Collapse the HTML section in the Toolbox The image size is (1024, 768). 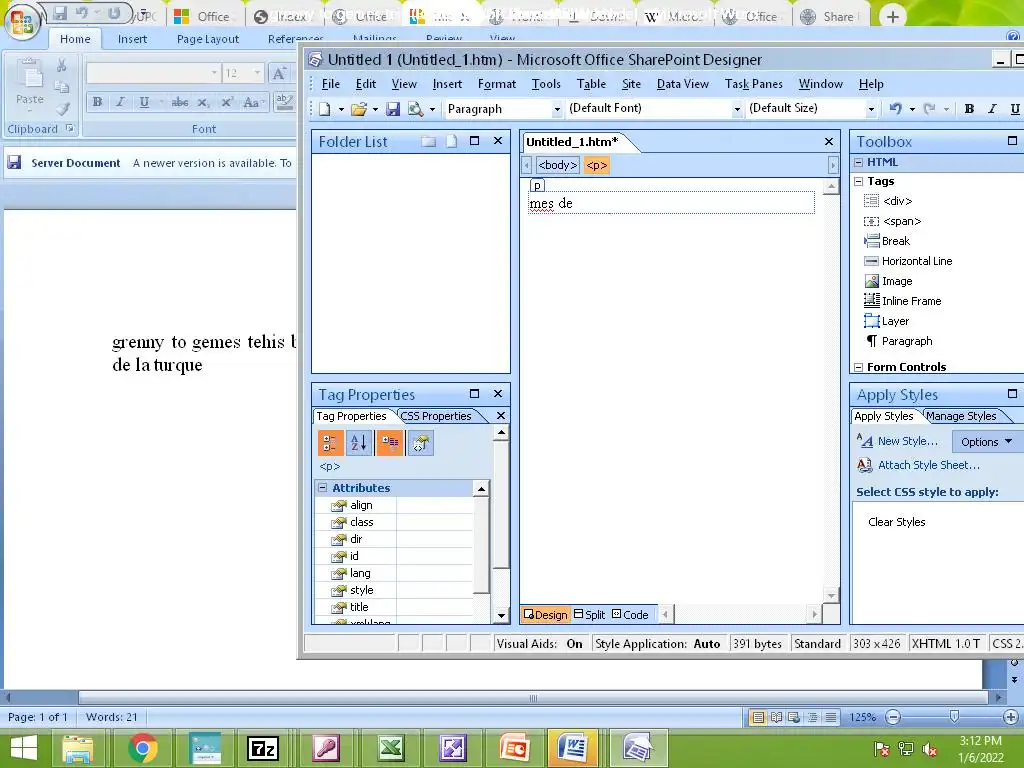(859, 162)
